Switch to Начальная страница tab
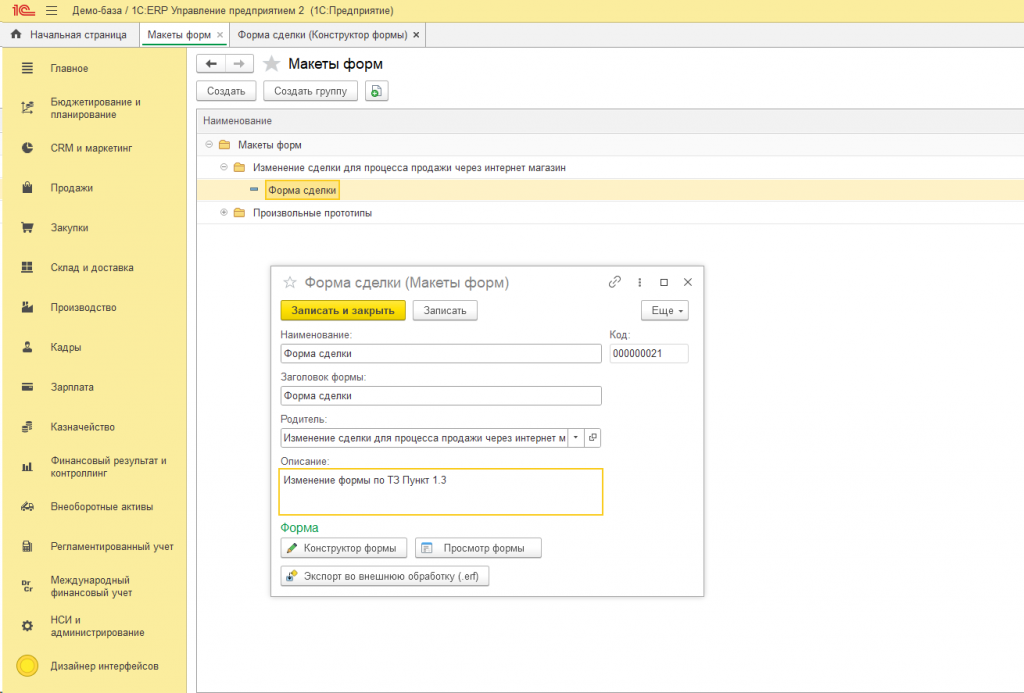The width and height of the screenshot is (1024, 693). (x=70, y=35)
